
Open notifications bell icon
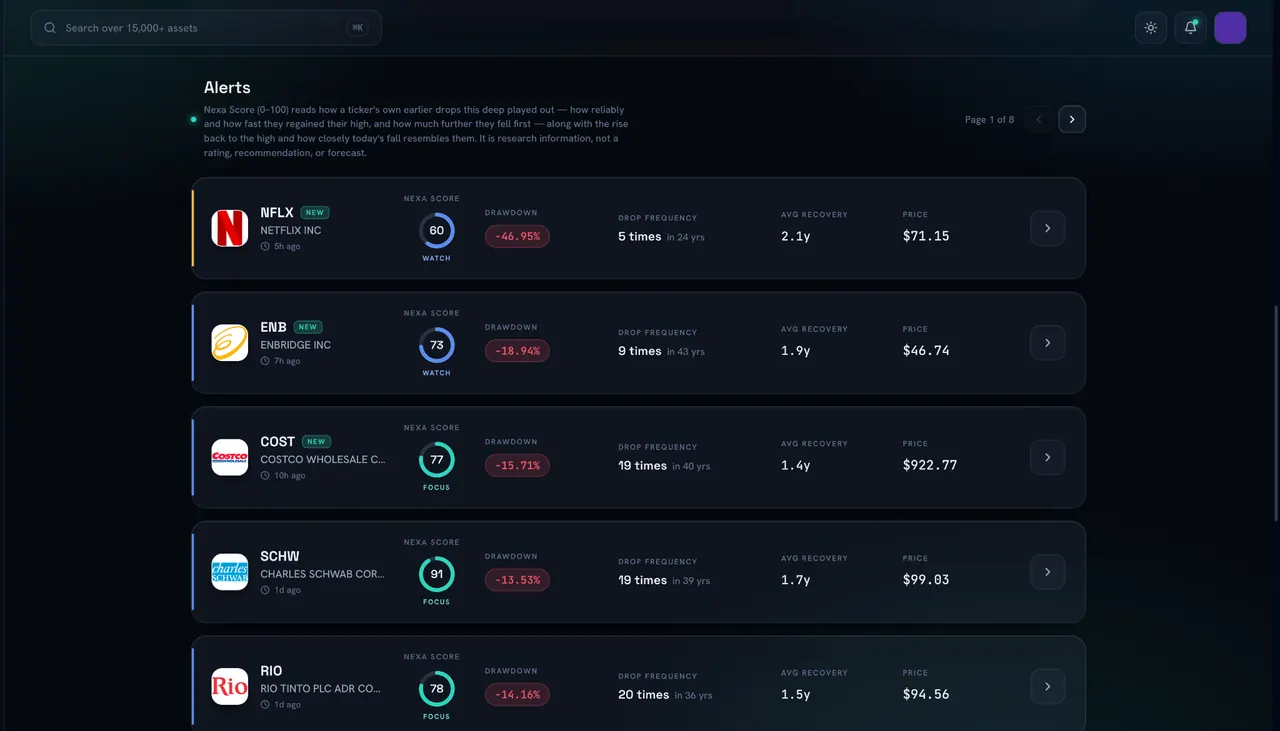tap(1190, 28)
